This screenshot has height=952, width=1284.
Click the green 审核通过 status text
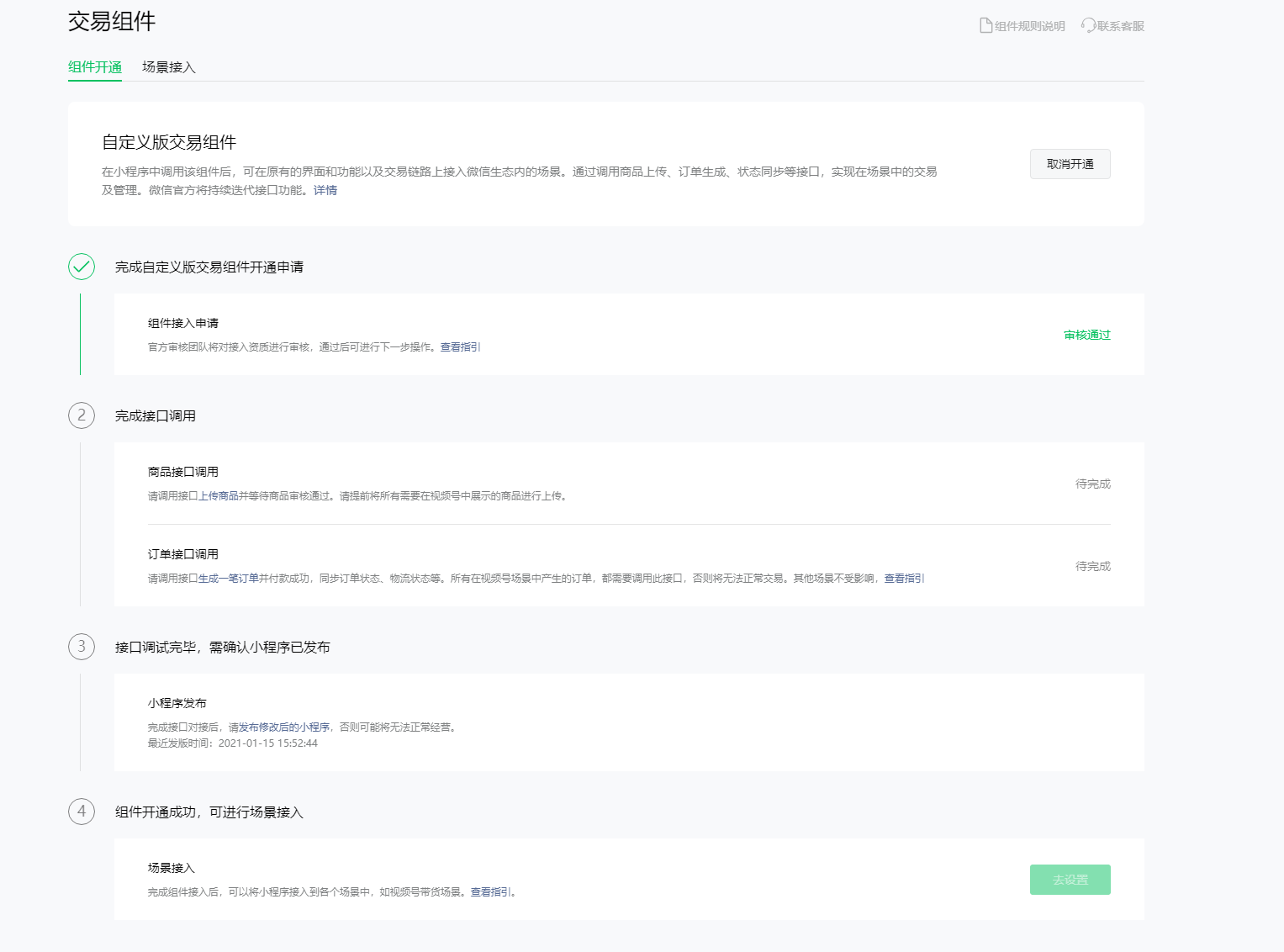[1086, 335]
